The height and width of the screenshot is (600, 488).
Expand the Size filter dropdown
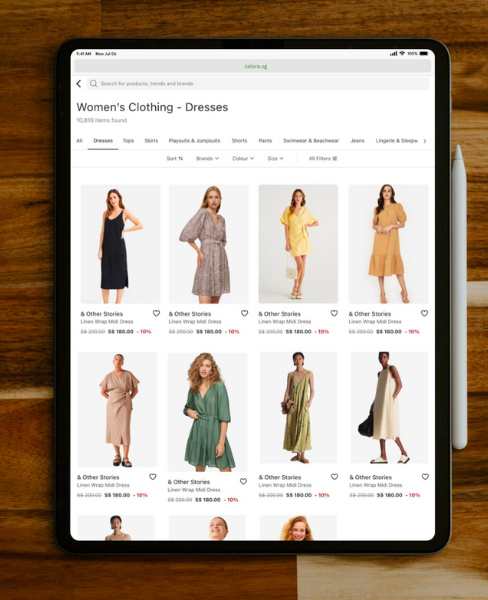[x=275, y=158]
